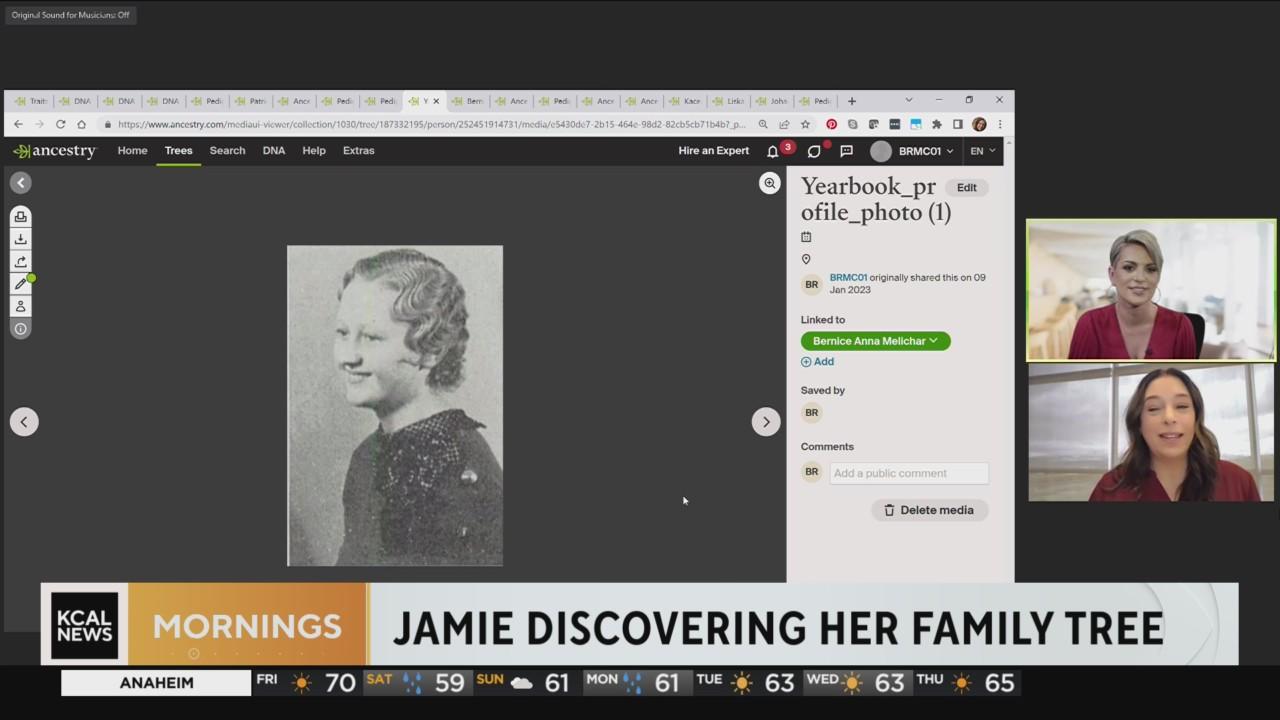Open the EN language dropdown
Viewport: 1280px width, 720px height.
pos(982,151)
